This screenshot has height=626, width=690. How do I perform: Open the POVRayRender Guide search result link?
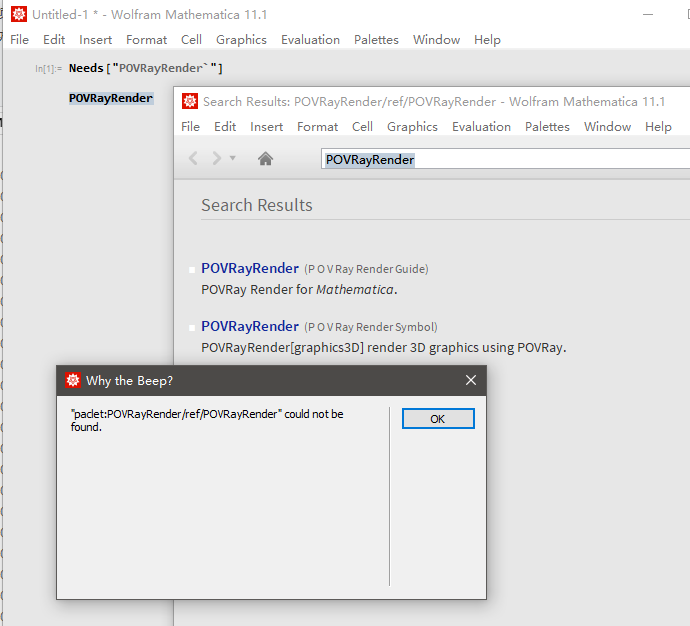249,268
